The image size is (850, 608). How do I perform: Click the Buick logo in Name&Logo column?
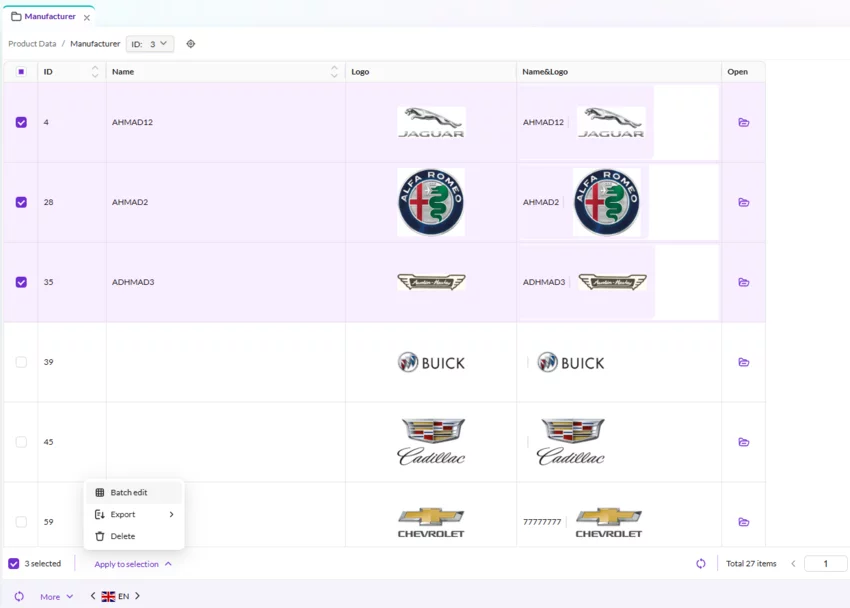(570, 363)
